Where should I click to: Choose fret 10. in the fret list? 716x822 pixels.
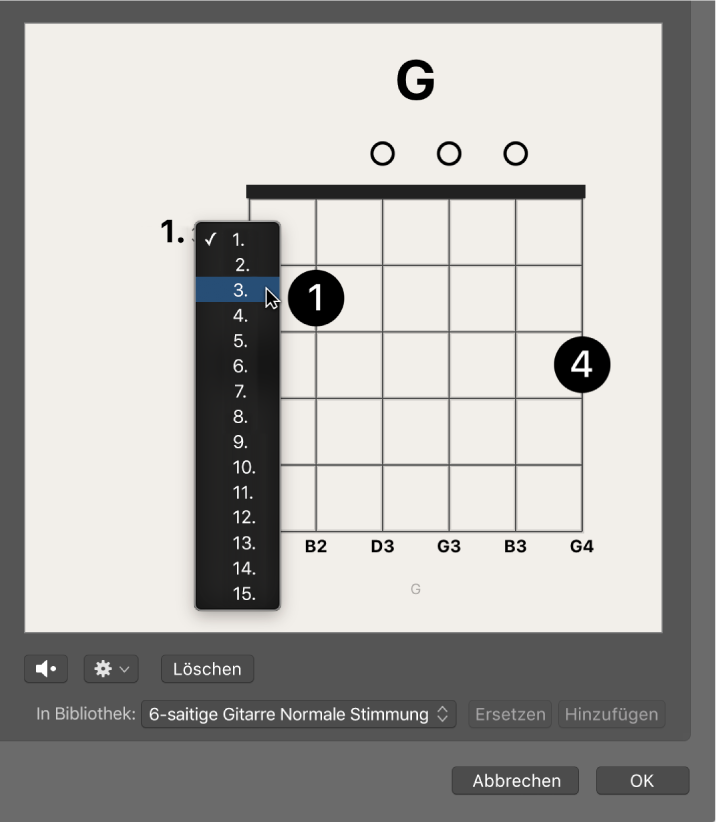click(243, 467)
